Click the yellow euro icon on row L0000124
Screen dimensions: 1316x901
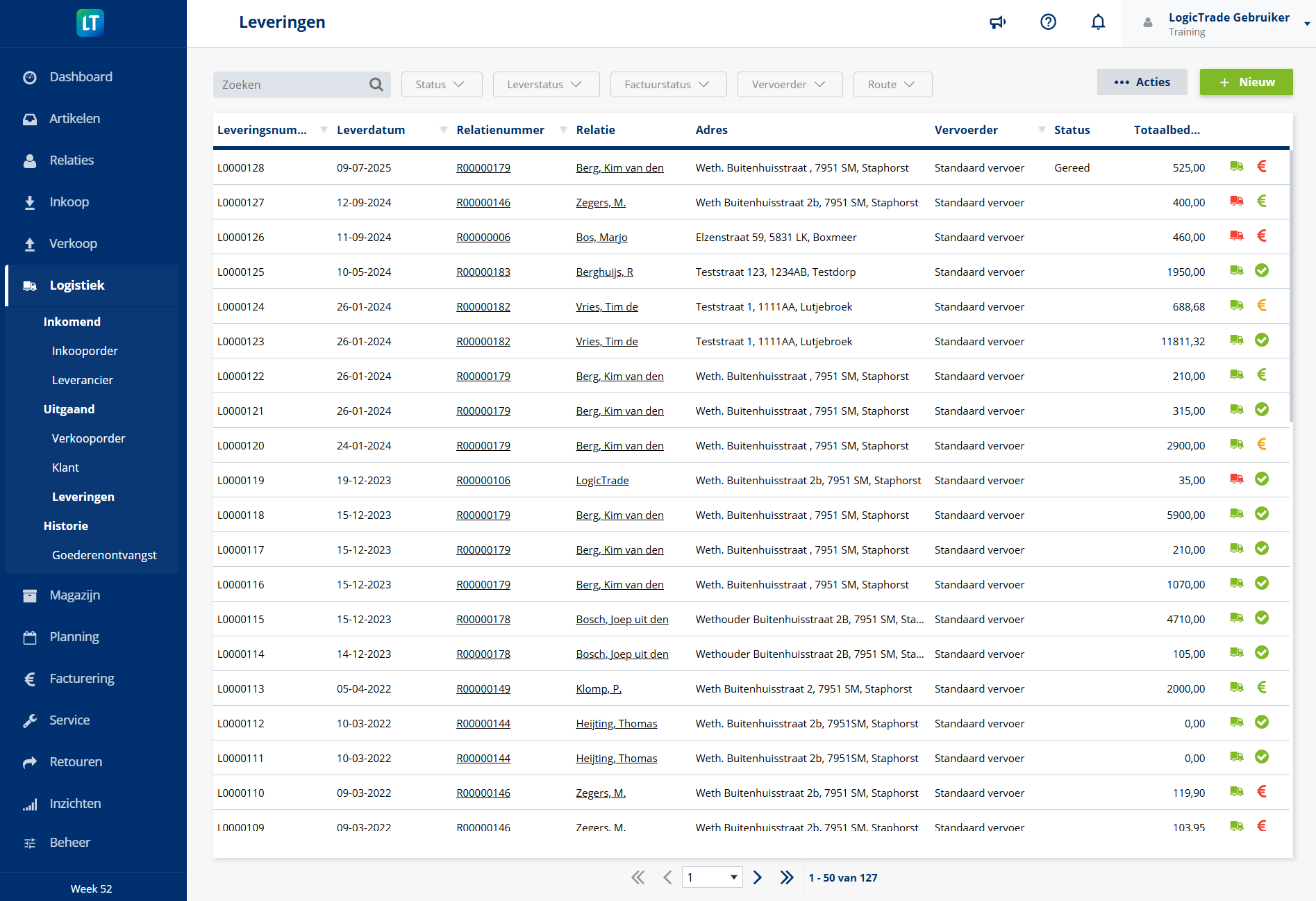tap(1263, 305)
